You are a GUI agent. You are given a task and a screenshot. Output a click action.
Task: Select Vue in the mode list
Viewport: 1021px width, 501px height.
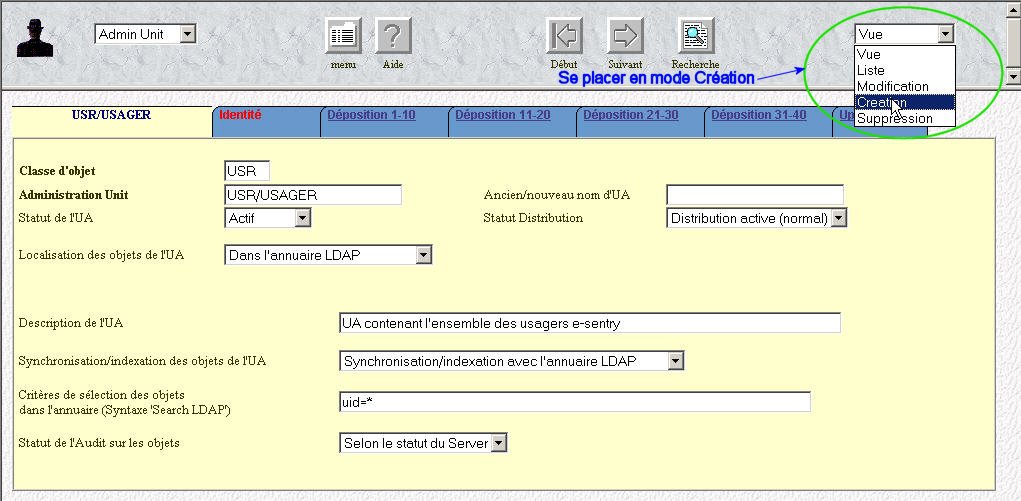(904, 54)
